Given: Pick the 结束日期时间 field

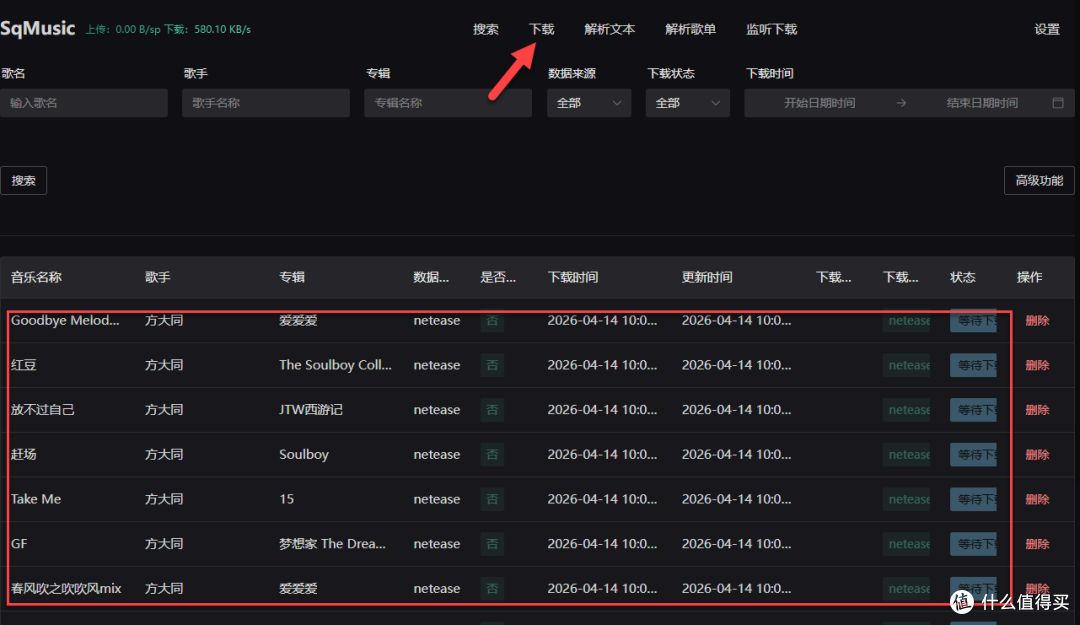Looking at the screenshot, I should click(x=982, y=103).
